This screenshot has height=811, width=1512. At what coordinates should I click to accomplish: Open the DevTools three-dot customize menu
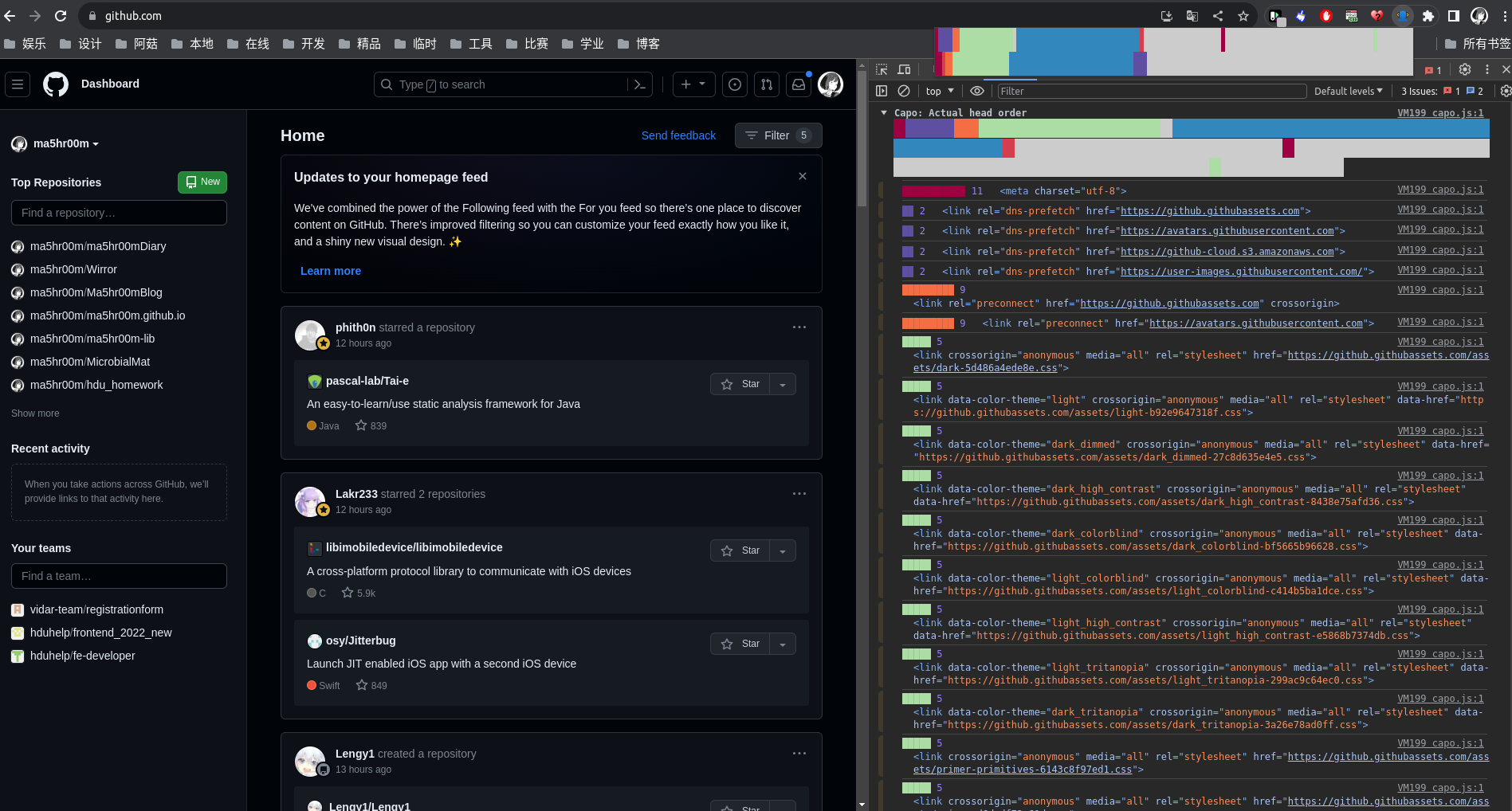click(x=1487, y=70)
